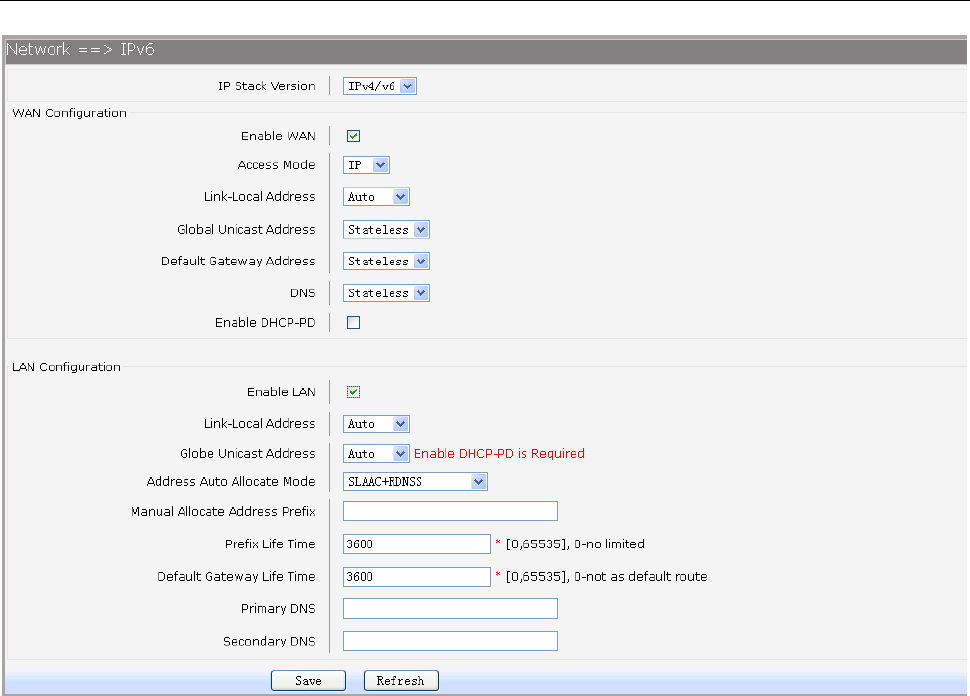Click the 'Access Mode' label
The height and width of the screenshot is (696, 970).
pyautogui.click(x=277, y=165)
